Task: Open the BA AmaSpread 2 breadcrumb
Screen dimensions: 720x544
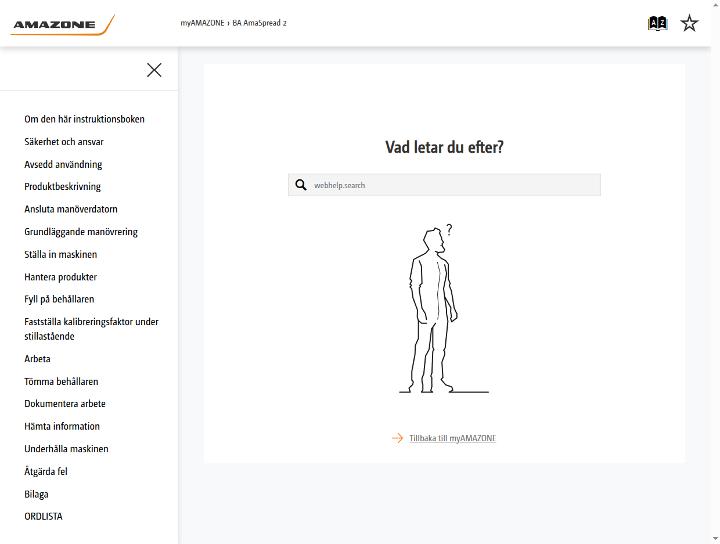Action: [x=259, y=23]
